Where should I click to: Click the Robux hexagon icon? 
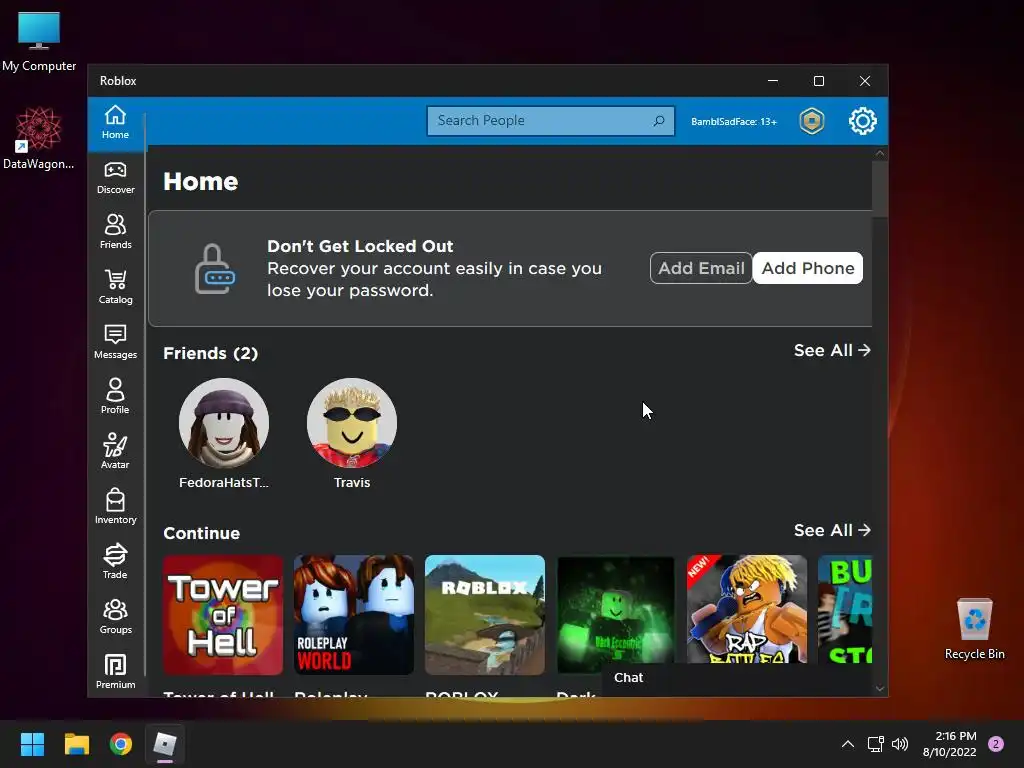click(x=812, y=121)
